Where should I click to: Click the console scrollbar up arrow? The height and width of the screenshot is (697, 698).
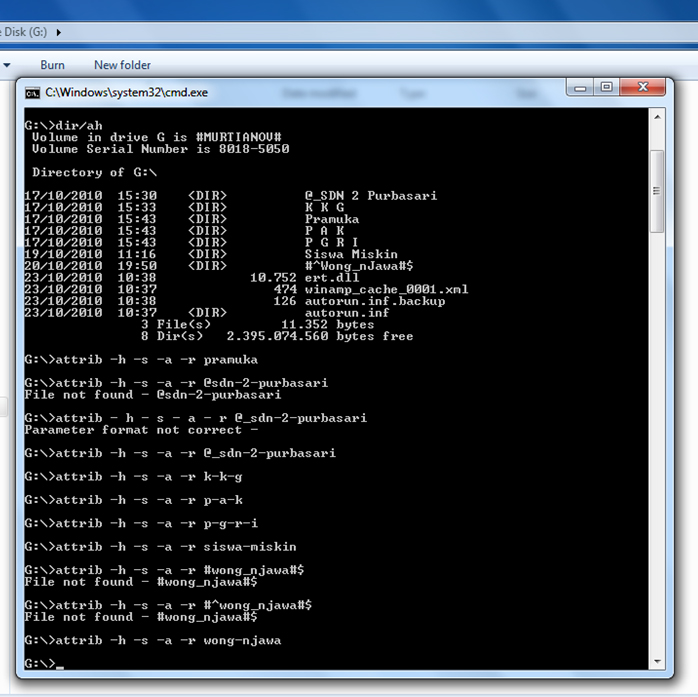tap(657, 117)
